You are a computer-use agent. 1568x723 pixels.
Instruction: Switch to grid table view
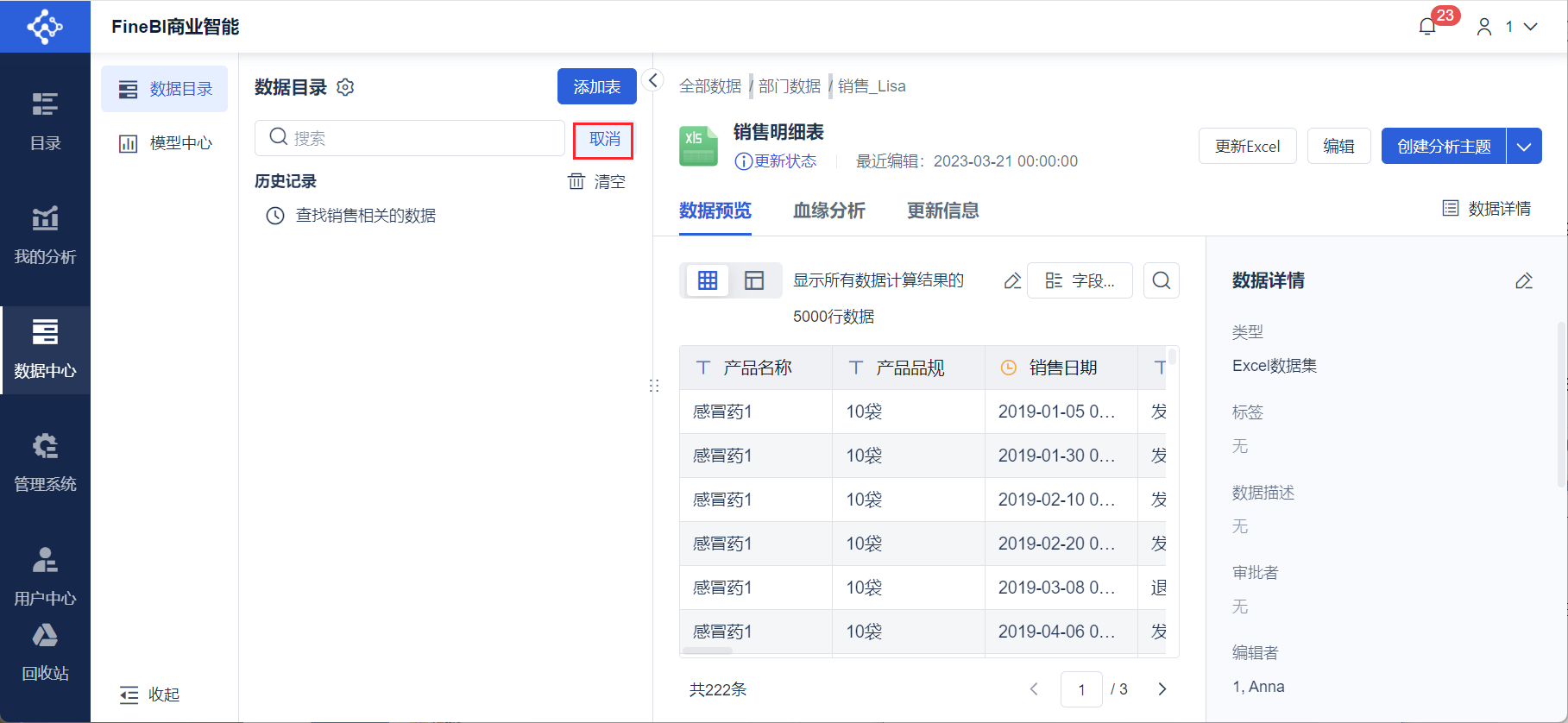[x=708, y=280]
